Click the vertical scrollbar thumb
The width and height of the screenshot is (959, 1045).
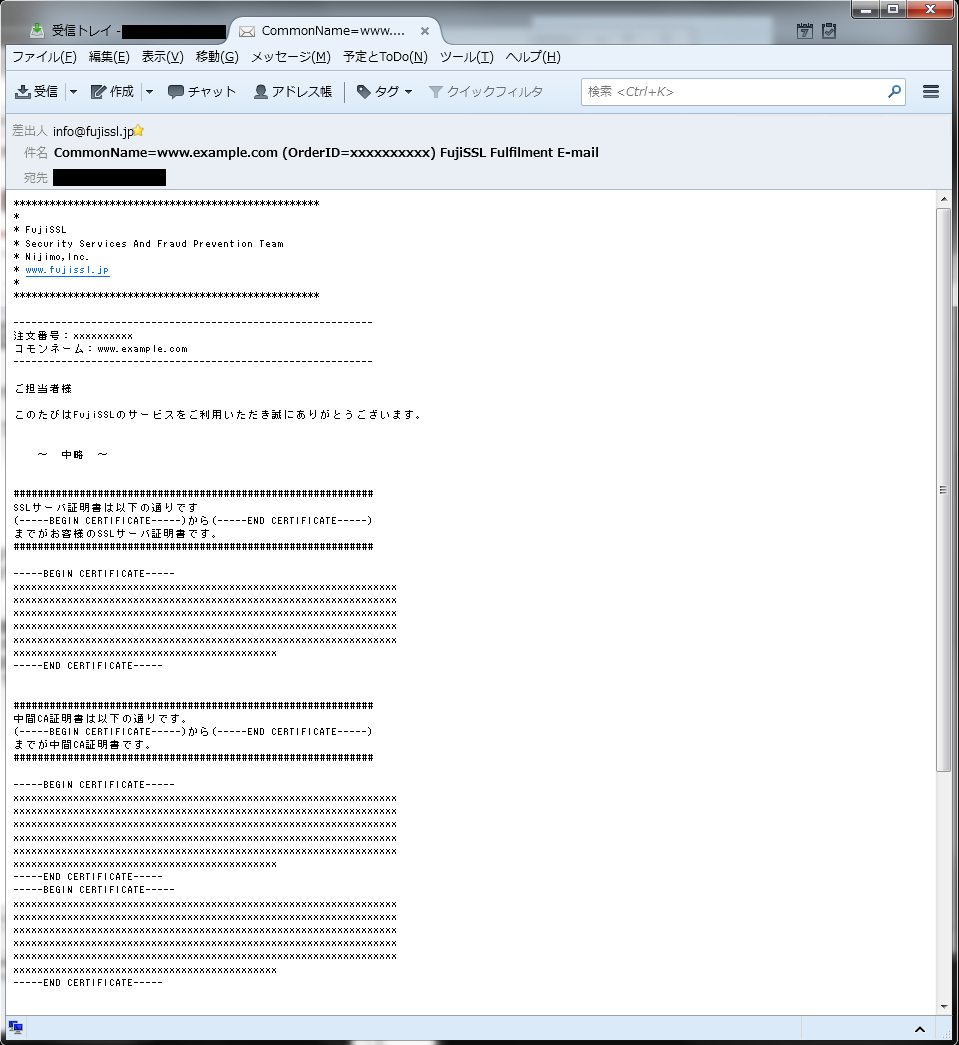coord(944,490)
